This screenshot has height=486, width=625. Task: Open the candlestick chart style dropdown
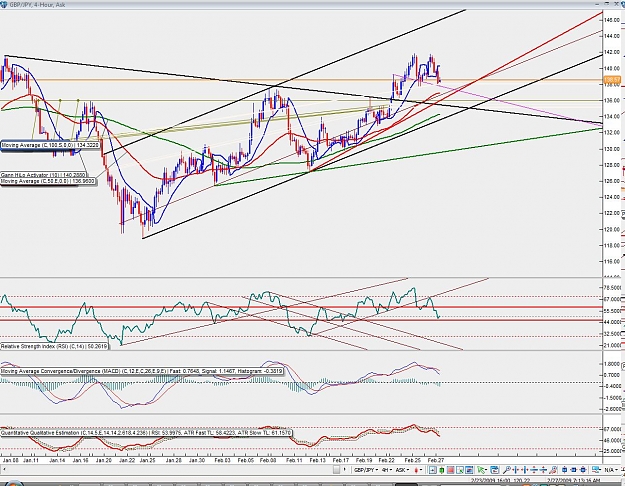coord(418,470)
